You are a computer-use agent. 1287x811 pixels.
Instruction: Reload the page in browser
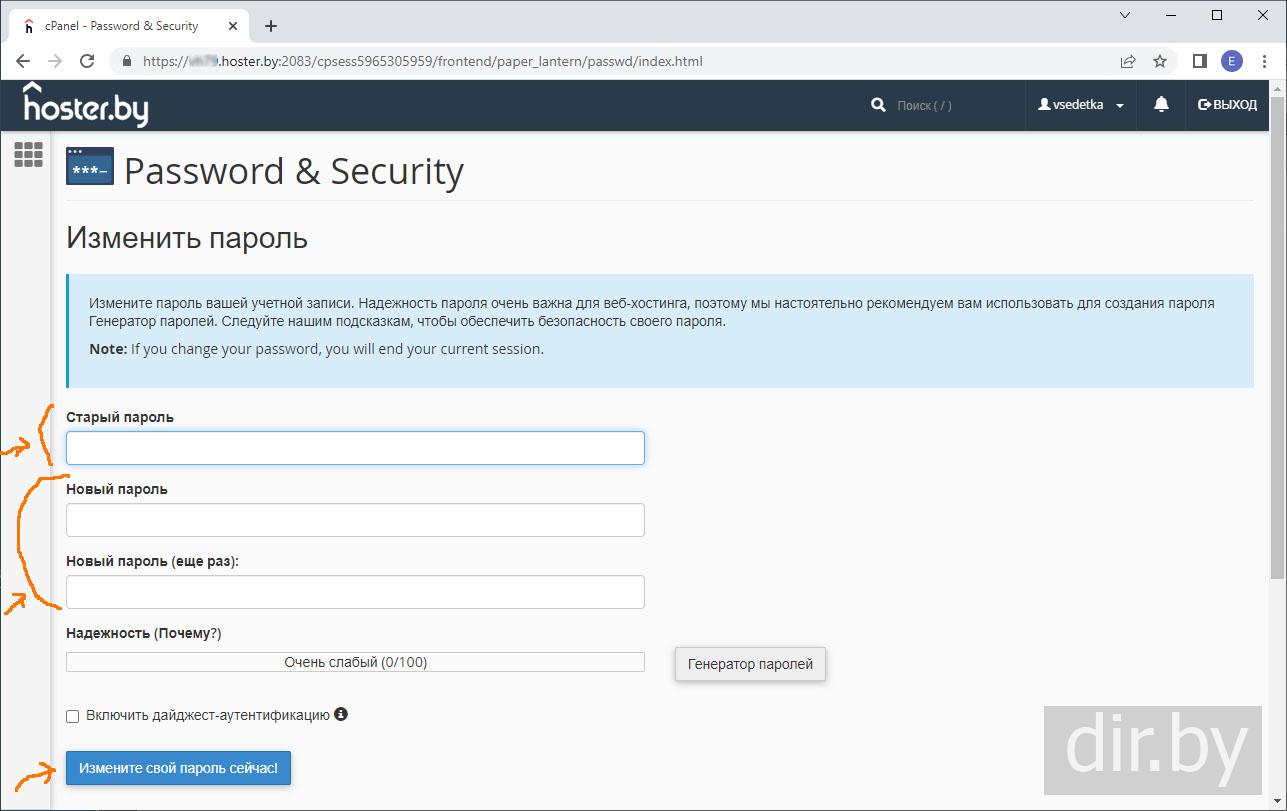[87, 61]
